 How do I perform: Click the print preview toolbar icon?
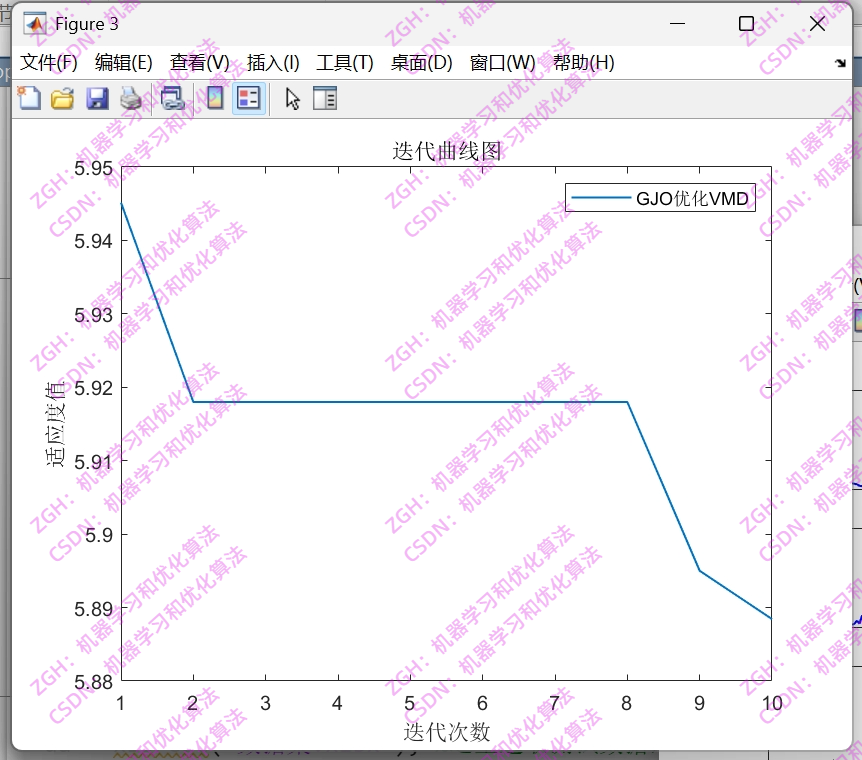172,99
